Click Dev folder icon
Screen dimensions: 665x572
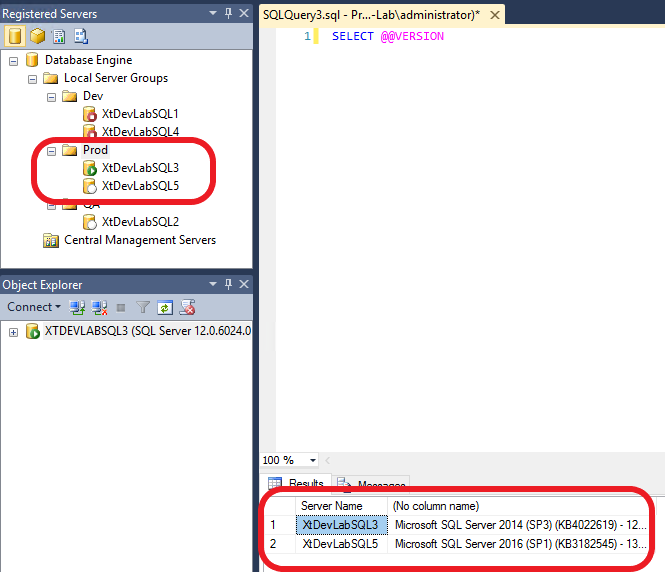click(70, 96)
